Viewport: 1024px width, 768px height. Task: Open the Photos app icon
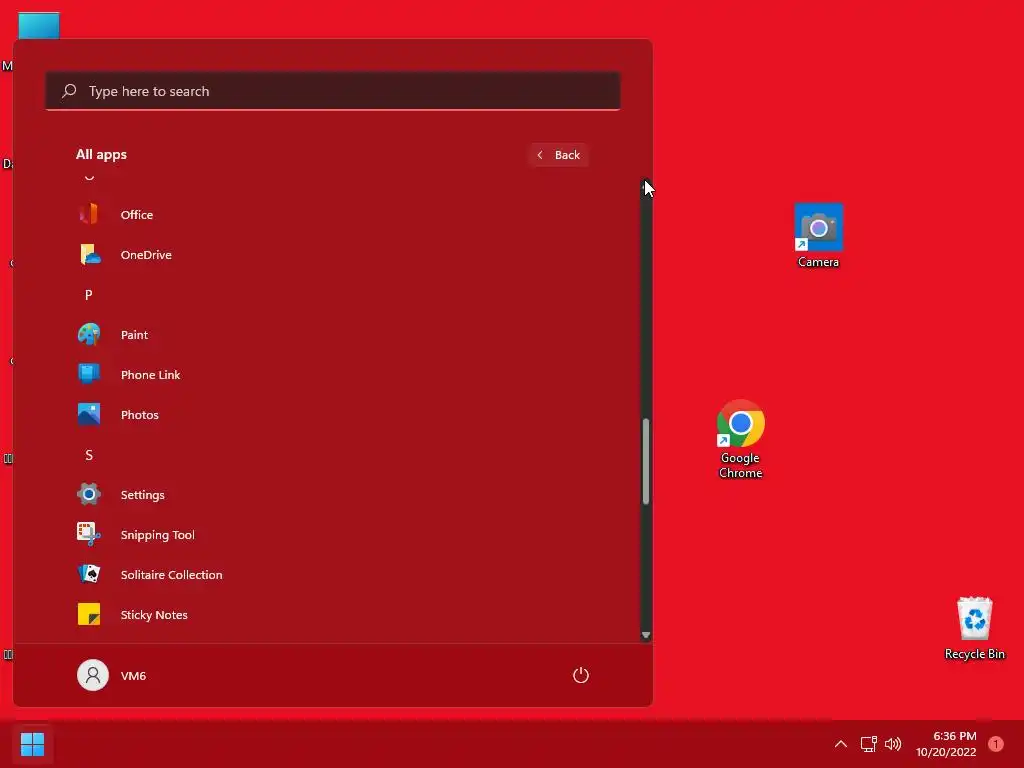(89, 415)
